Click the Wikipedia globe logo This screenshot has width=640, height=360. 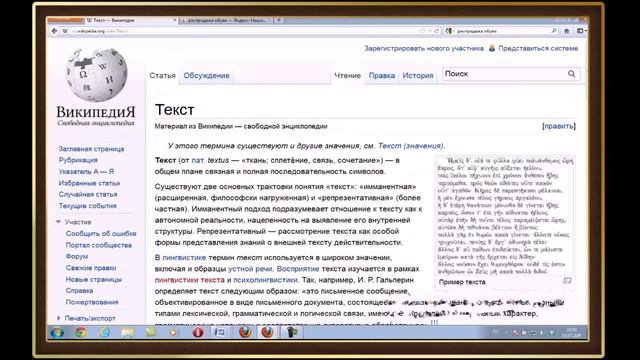[97, 75]
